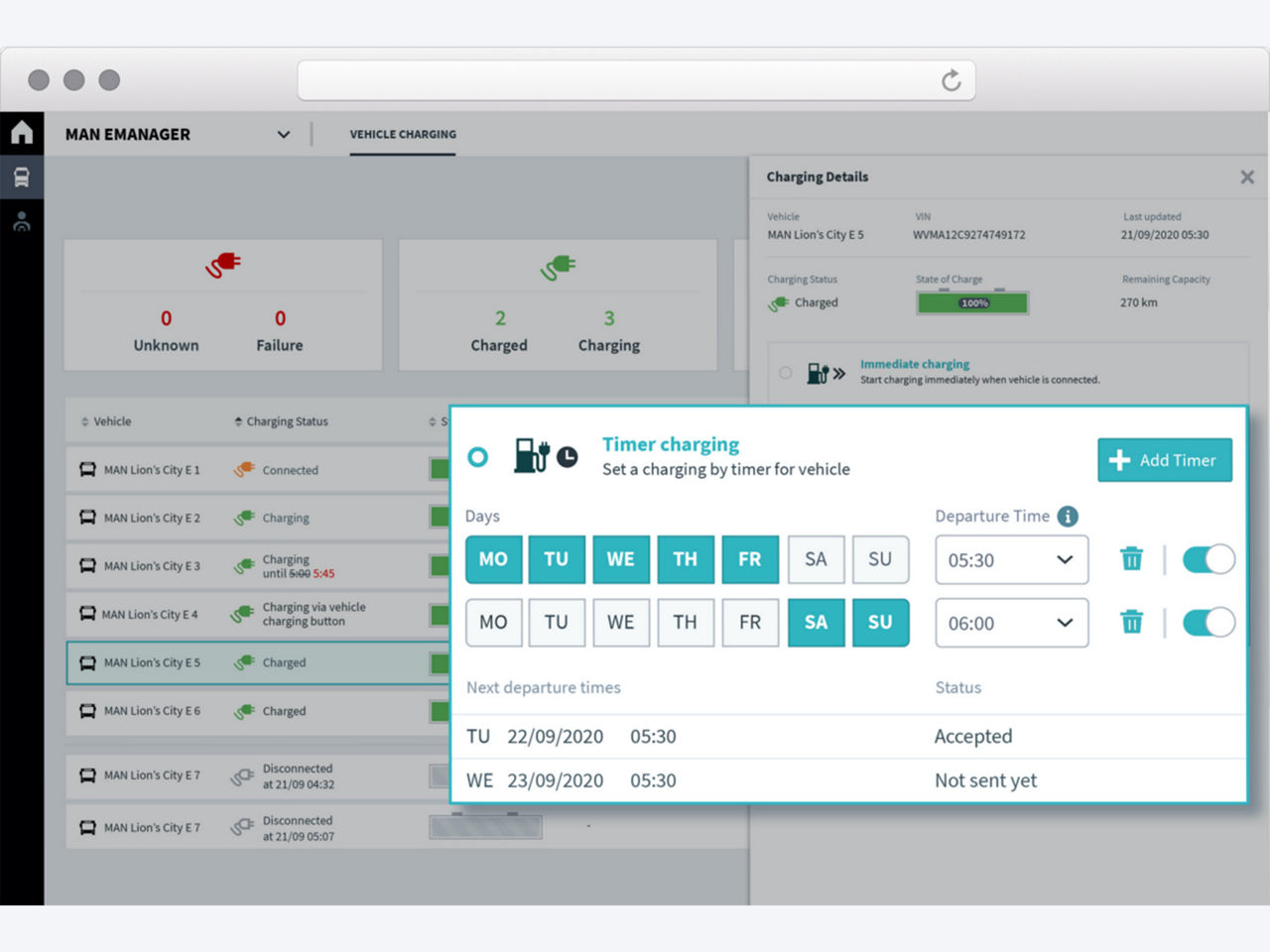
Task: Expand the MAN eManager app dropdown chevron
Action: (x=283, y=134)
